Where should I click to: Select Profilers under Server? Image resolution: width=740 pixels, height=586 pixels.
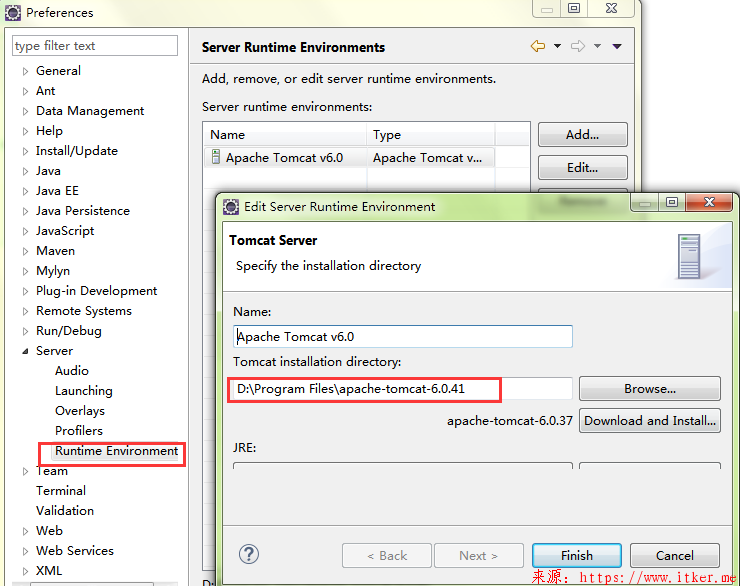click(79, 431)
